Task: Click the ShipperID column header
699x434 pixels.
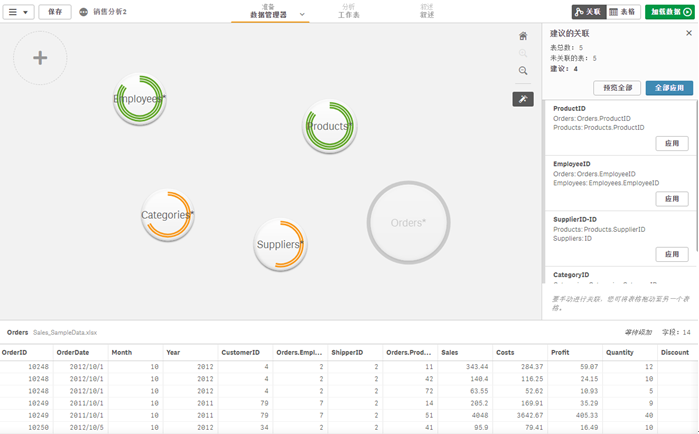Action: point(355,352)
